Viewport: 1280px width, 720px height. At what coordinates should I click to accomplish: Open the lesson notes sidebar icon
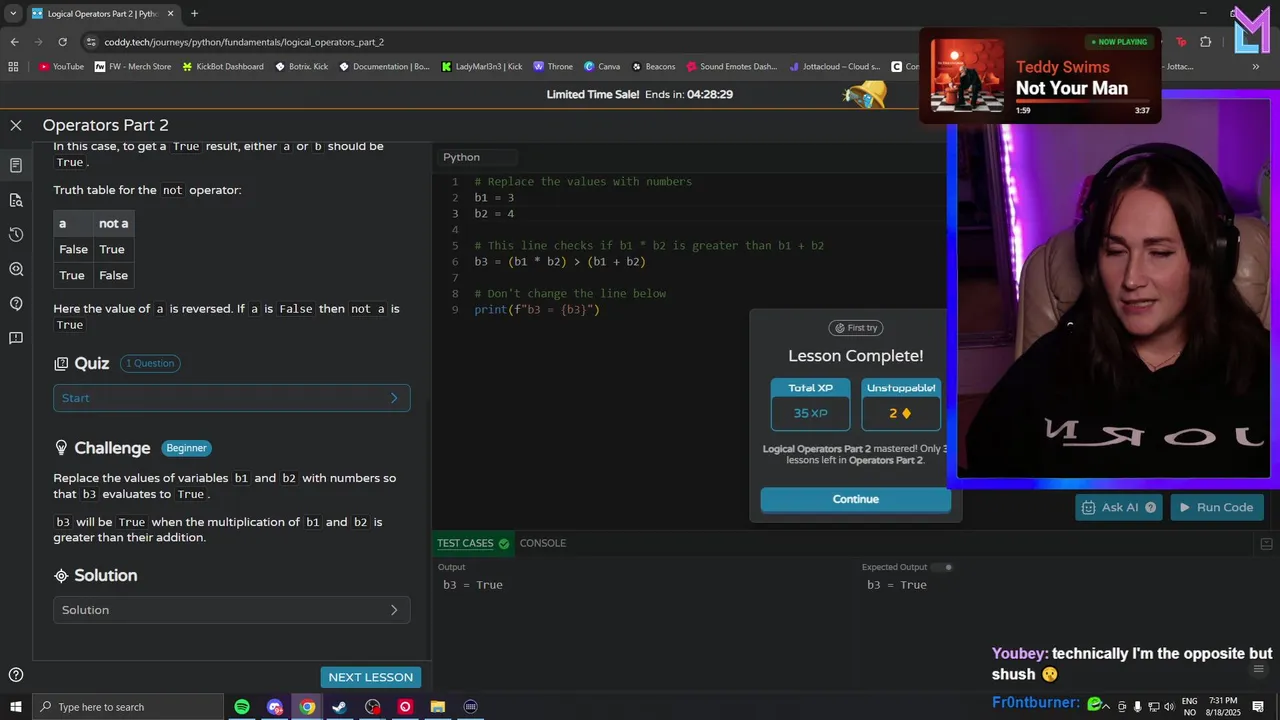[x=16, y=165]
